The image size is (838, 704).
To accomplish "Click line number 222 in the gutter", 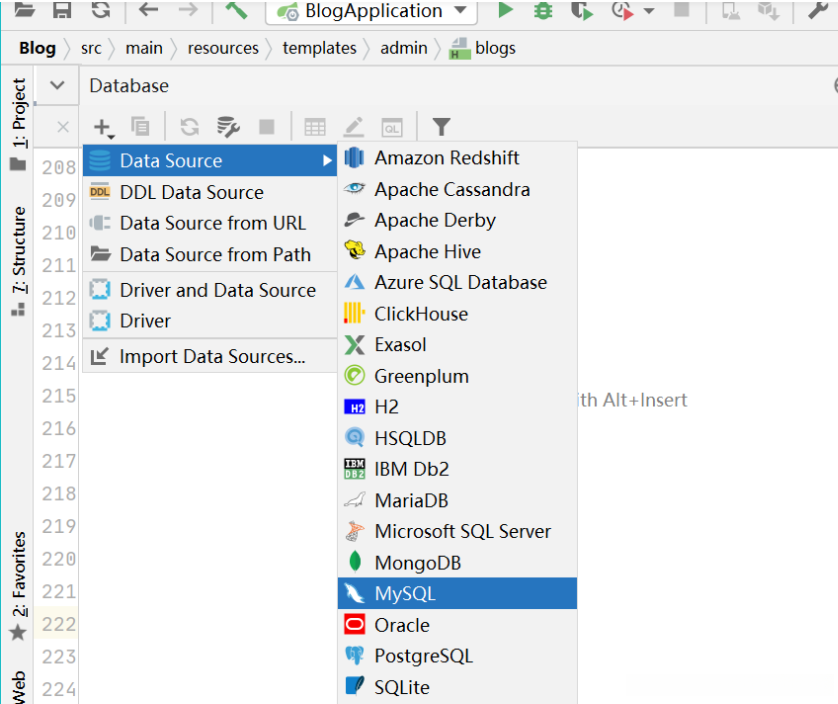I will click(59, 624).
